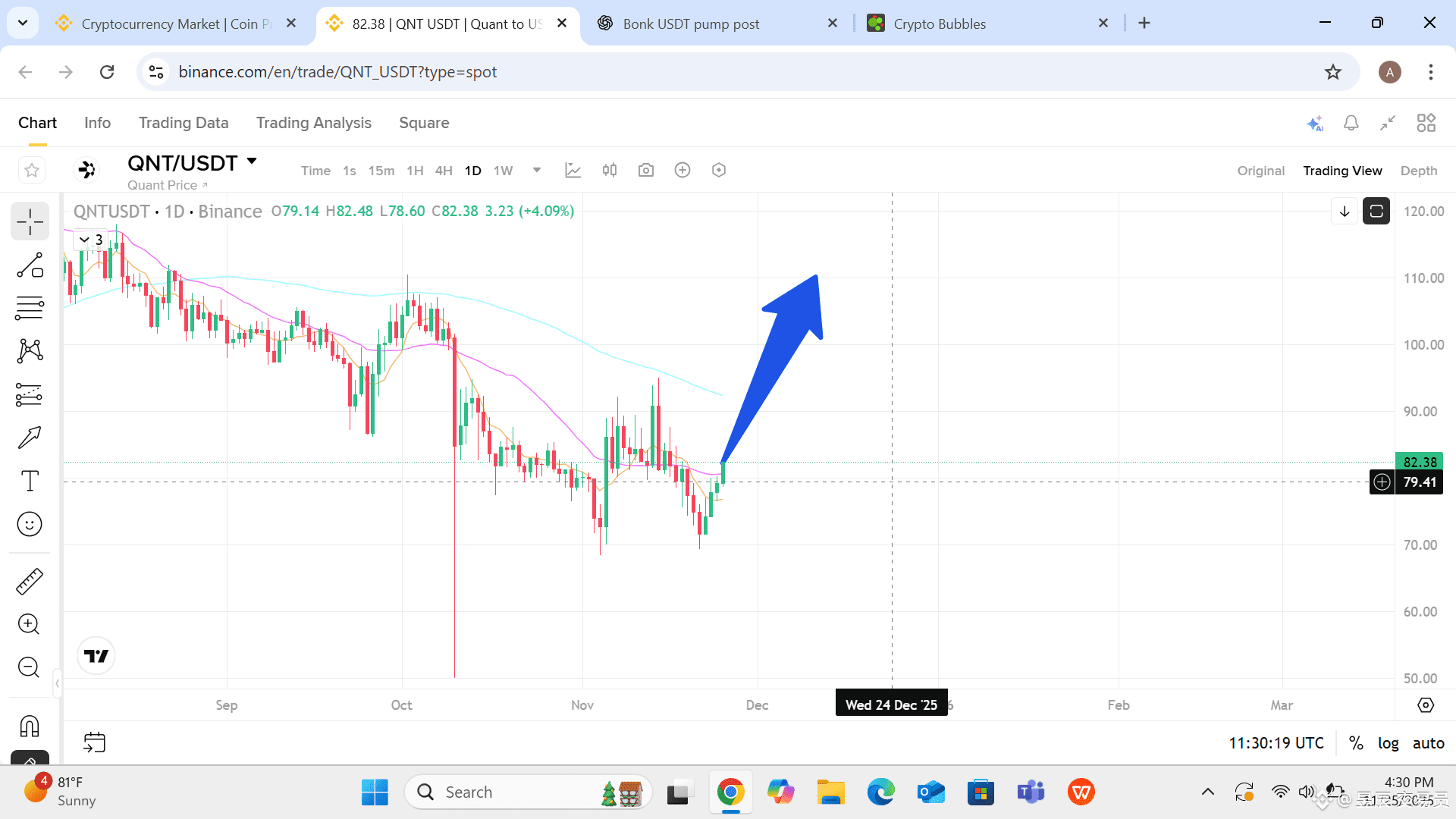
Task: Select the 1H interval
Action: click(415, 171)
